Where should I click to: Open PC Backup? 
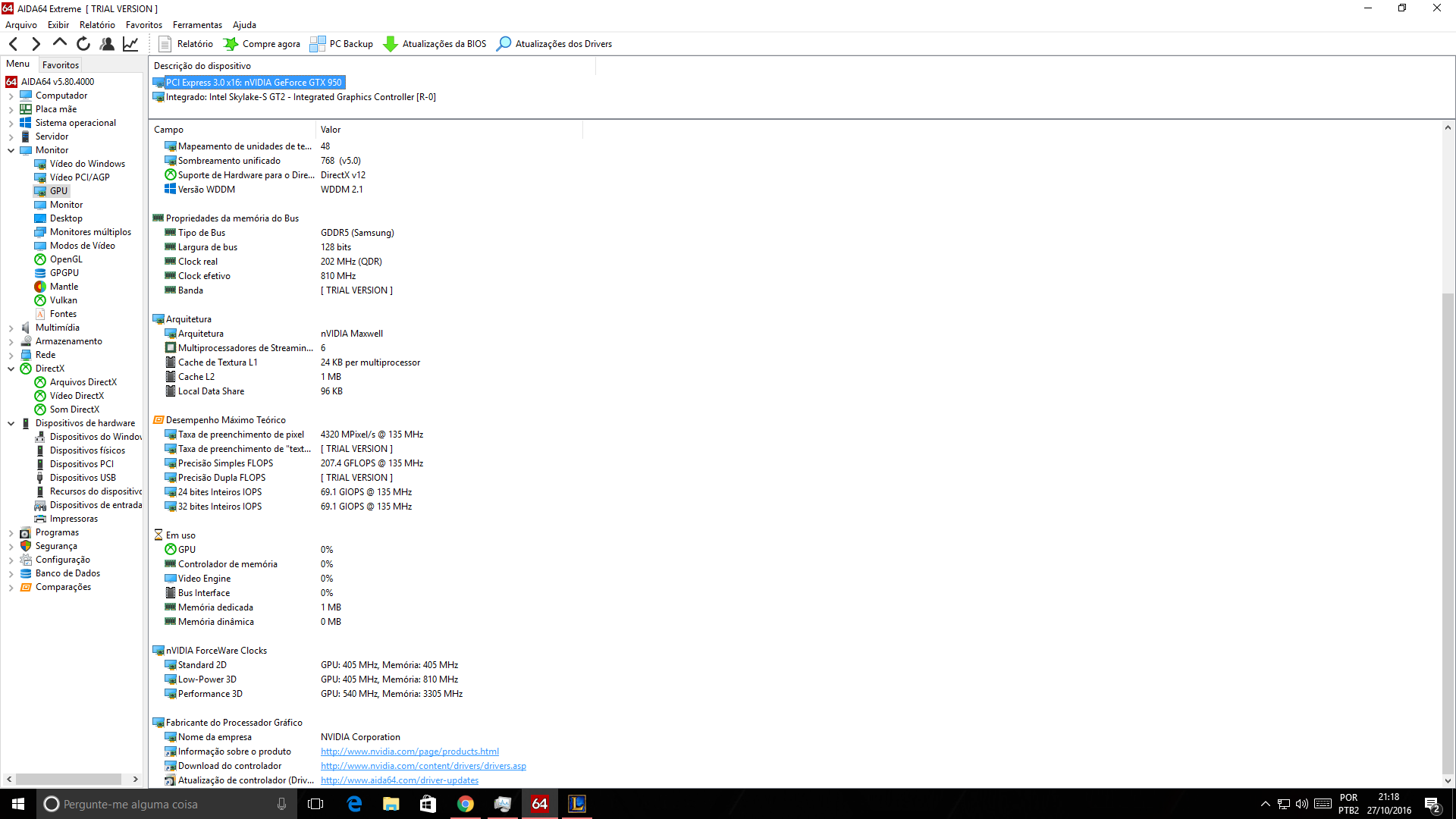[x=342, y=44]
